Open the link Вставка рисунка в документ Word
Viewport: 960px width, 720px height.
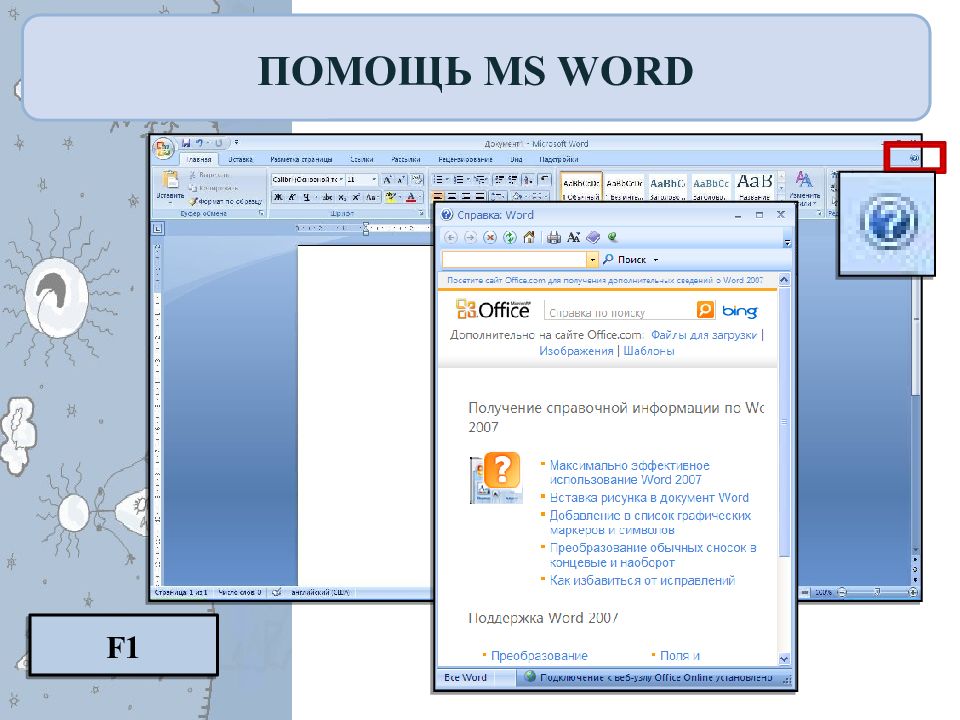pos(649,498)
